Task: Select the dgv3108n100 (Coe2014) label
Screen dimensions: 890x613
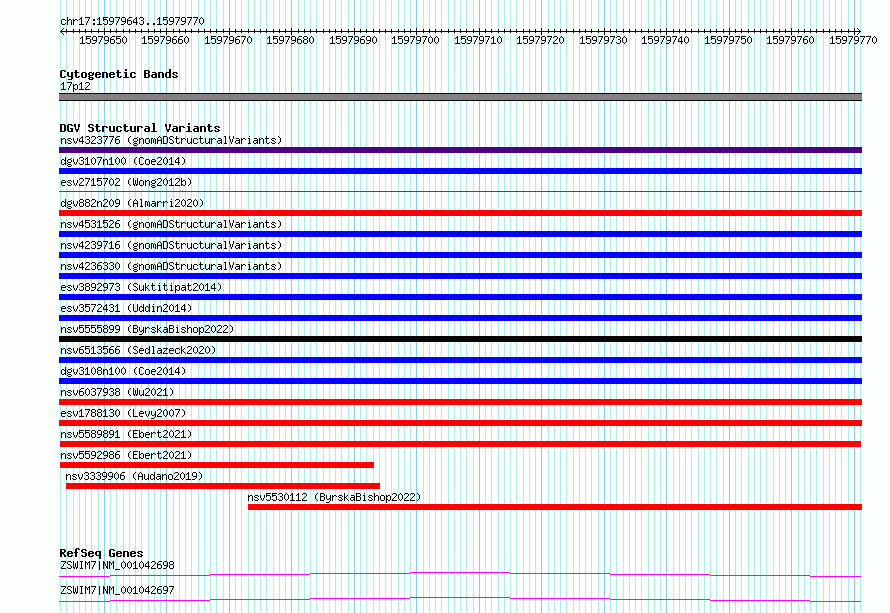Action: (123, 371)
